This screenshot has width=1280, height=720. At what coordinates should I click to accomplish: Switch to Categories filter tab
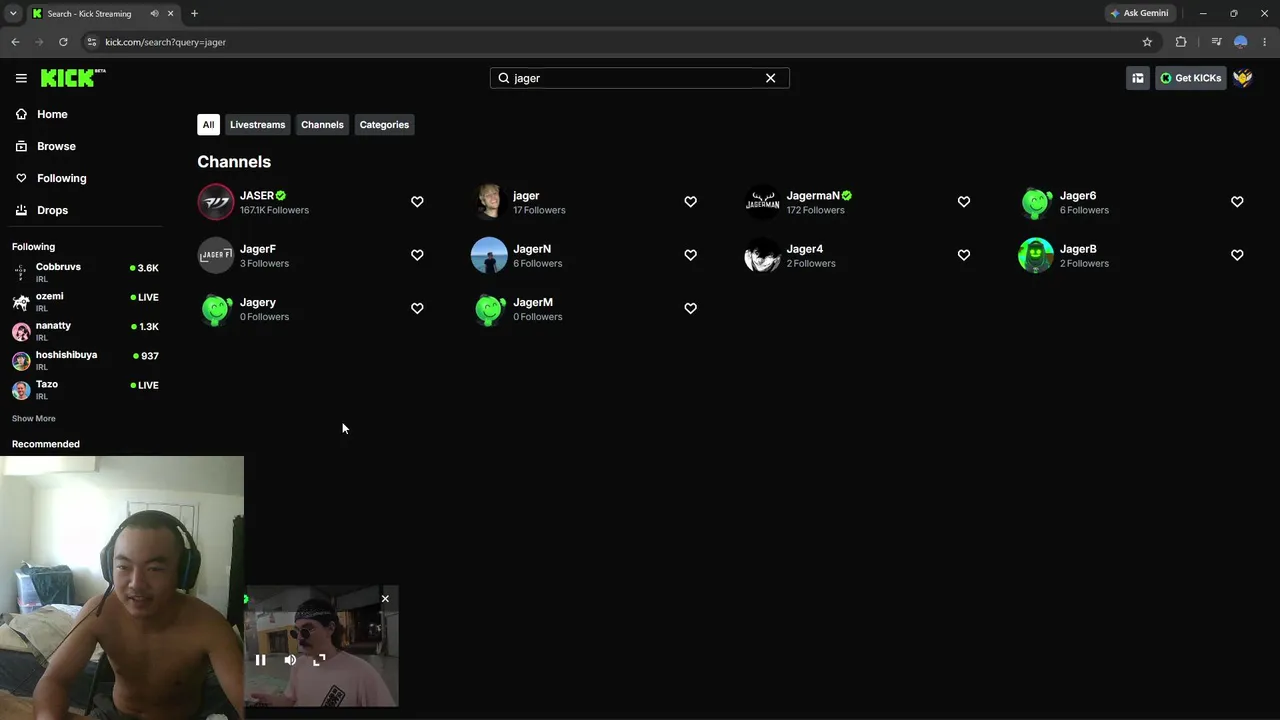tap(384, 125)
